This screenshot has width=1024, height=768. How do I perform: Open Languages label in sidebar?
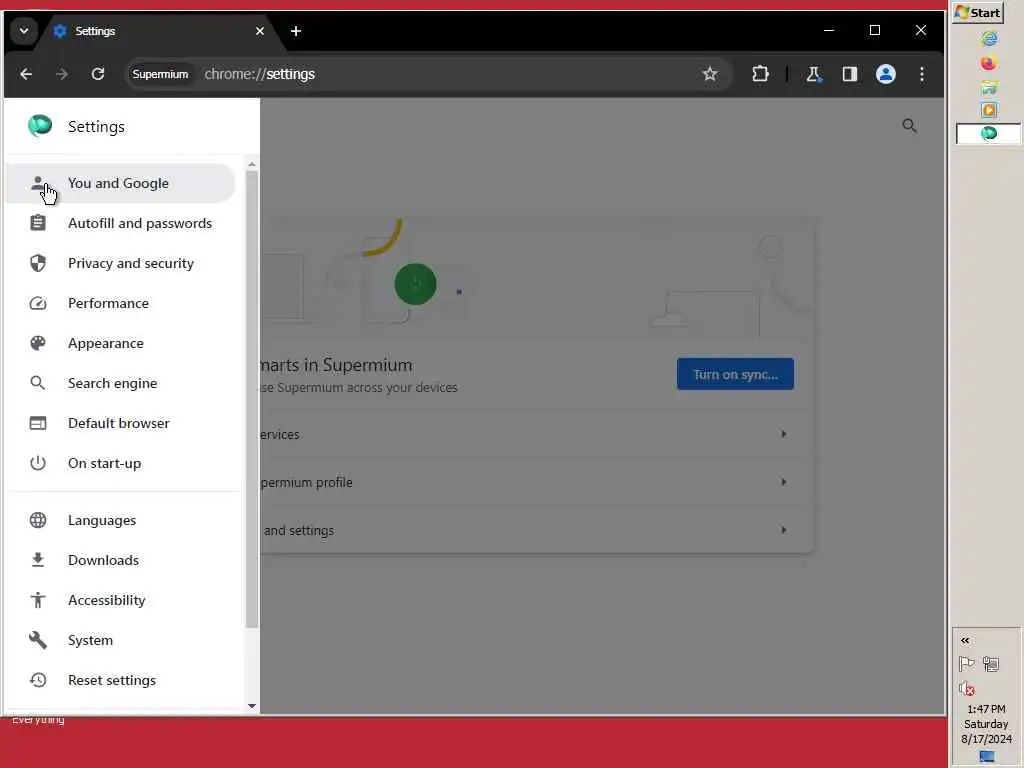coord(102,520)
